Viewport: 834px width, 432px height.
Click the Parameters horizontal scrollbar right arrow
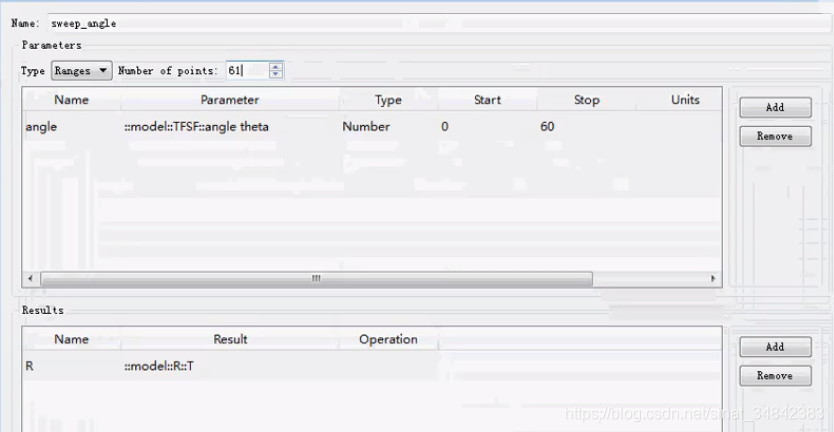click(713, 278)
